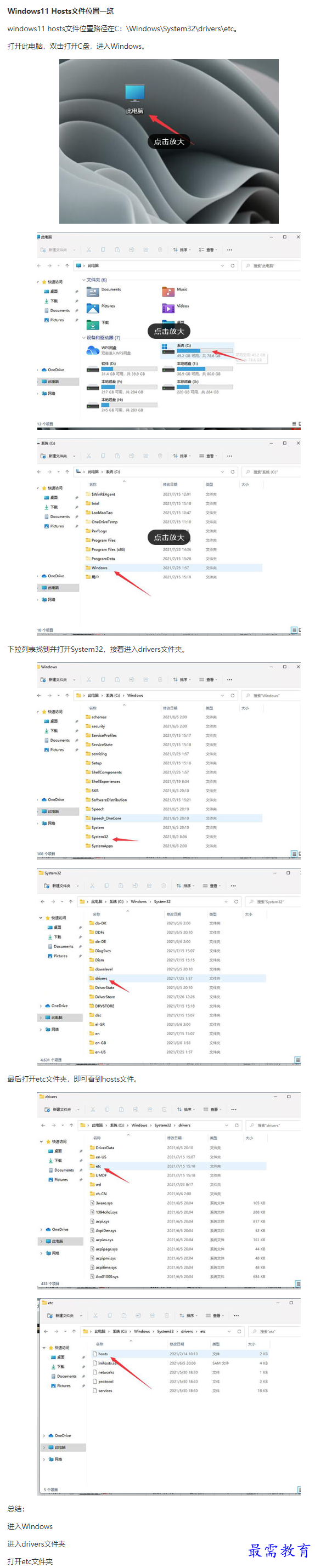Select the SoftwareDistribution row in Windows window

[173, 800]
